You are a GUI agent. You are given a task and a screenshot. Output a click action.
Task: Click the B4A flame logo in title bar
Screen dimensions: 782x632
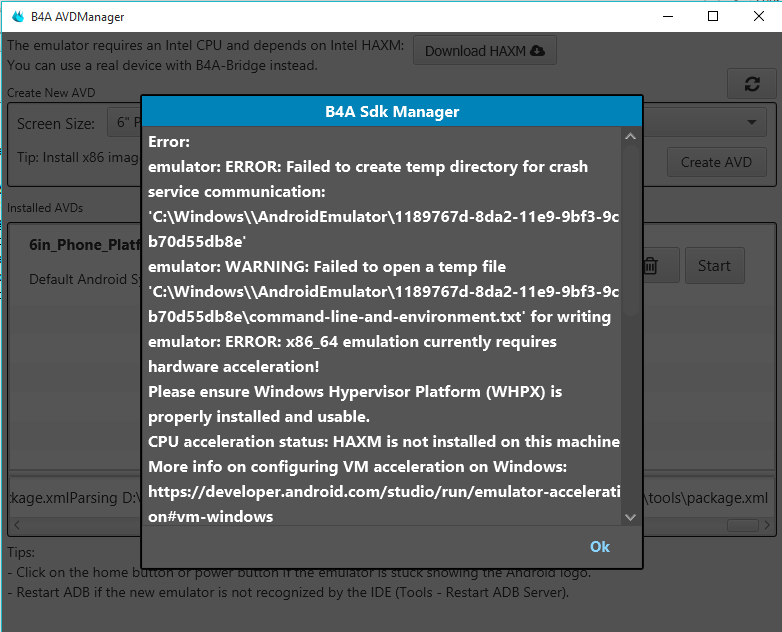coord(18,16)
